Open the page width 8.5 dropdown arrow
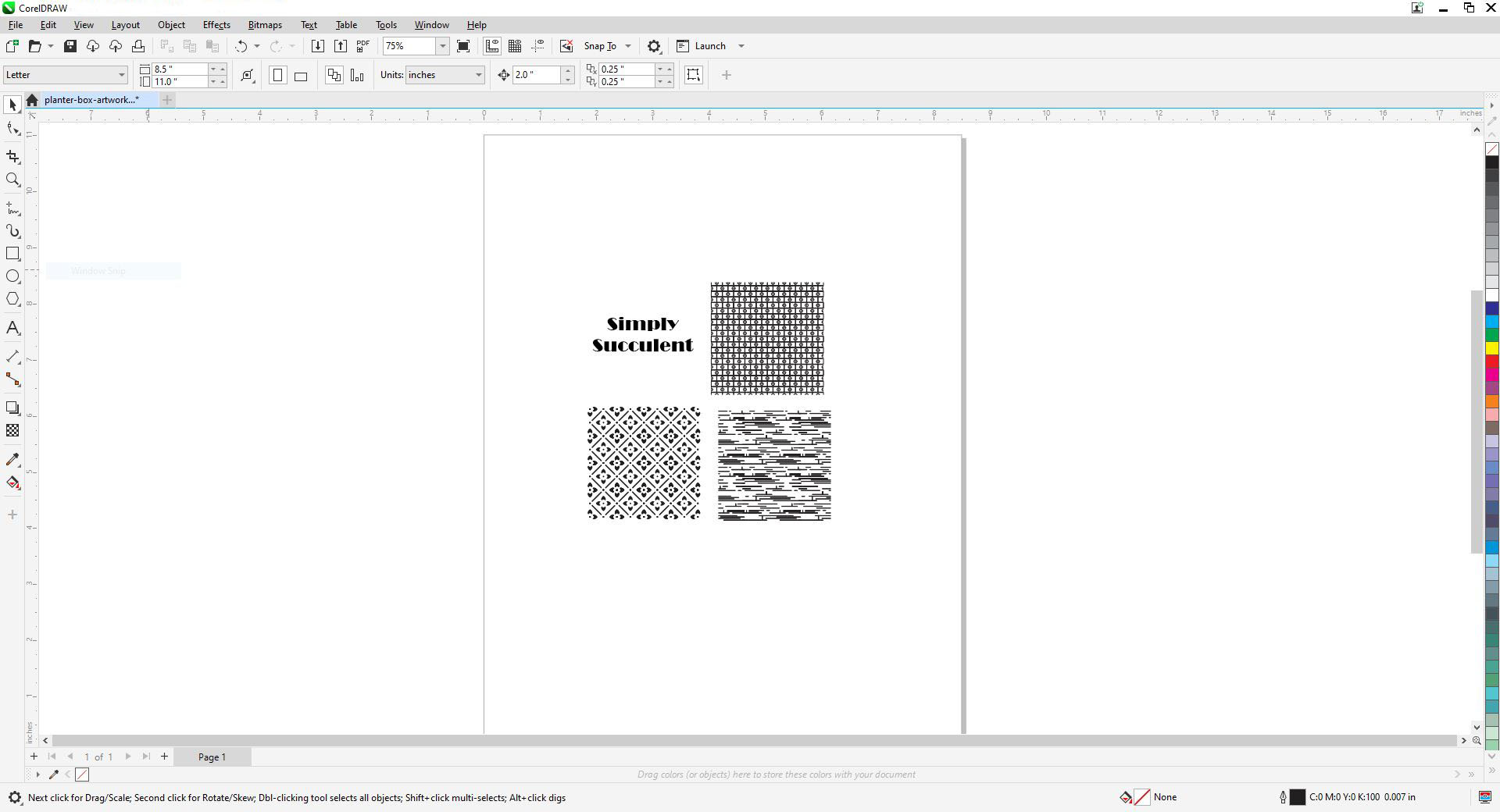1500x812 pixels. pyautogui.click(x=212, y=69)
